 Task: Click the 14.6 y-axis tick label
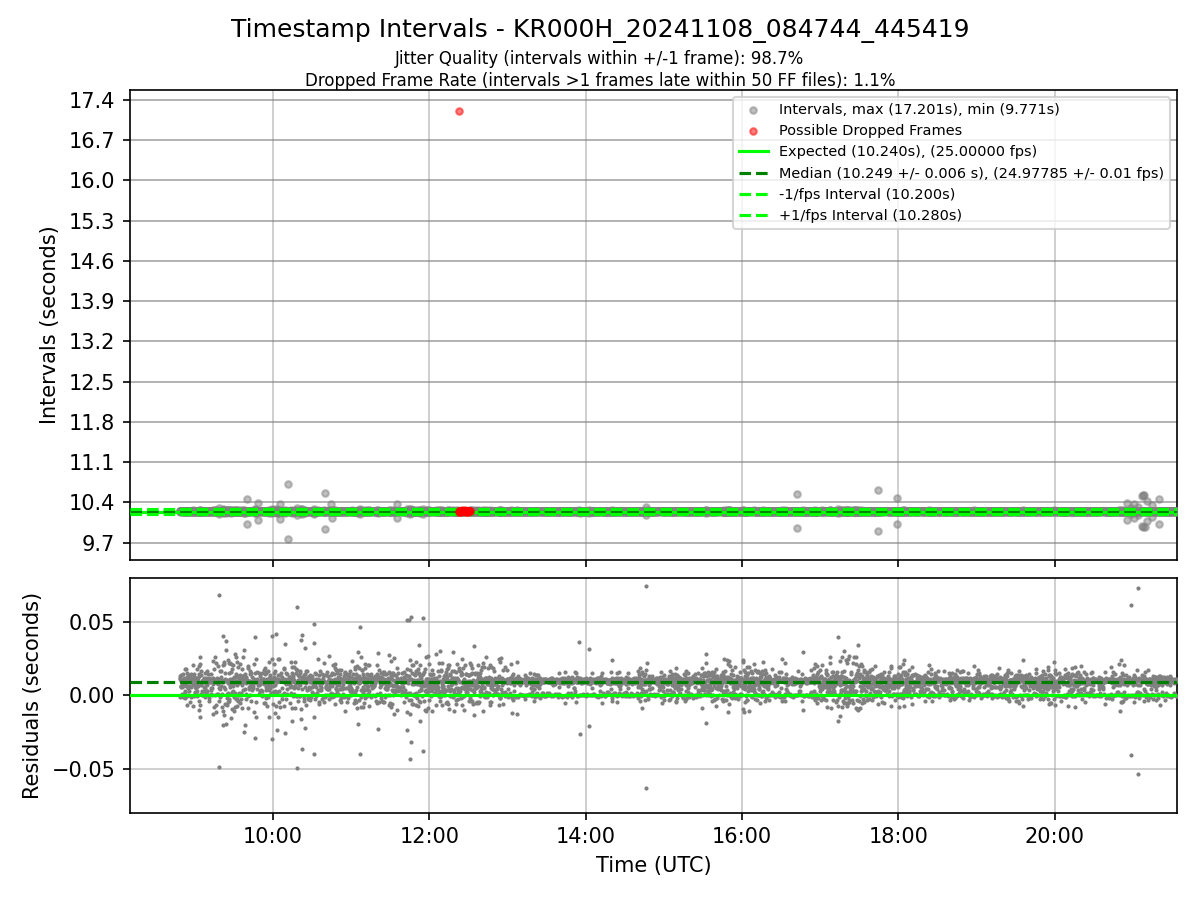(94, 261)
